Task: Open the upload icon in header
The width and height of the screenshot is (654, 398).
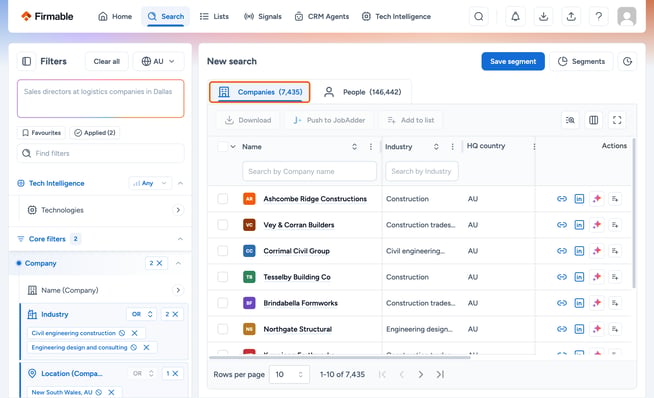Action: [571, 17]
